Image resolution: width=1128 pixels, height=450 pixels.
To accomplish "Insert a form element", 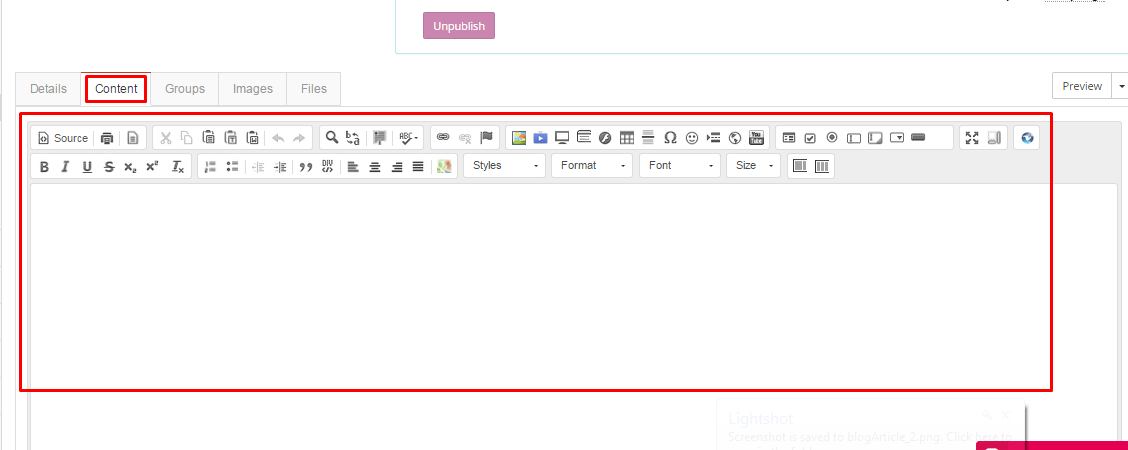I will pyautogui.click(x=789, y=138).
